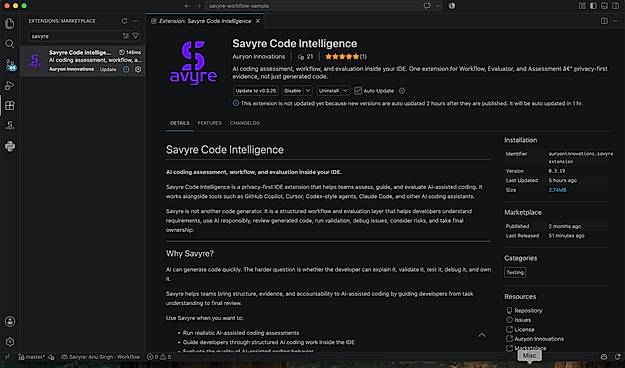625x368 pixels.
Task: Open the editor More Actions menu
Action: [615, 21]
